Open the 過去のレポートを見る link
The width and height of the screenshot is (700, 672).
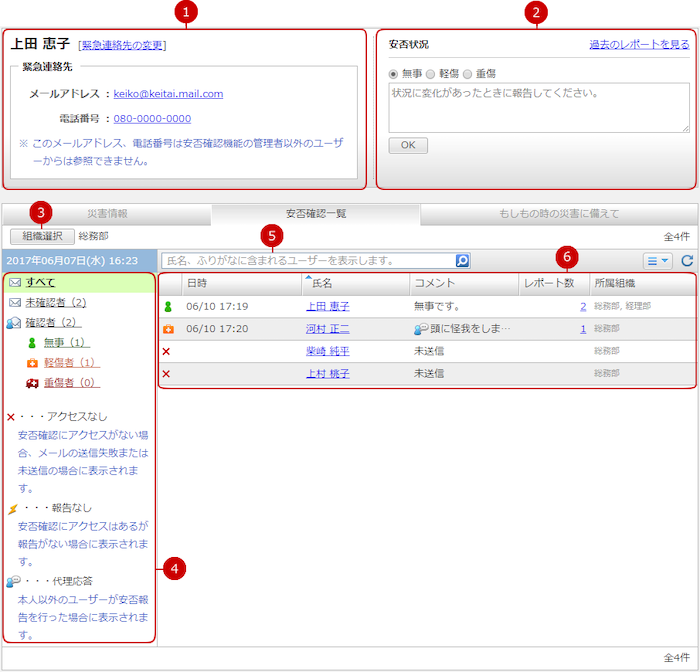pos(638,45)
